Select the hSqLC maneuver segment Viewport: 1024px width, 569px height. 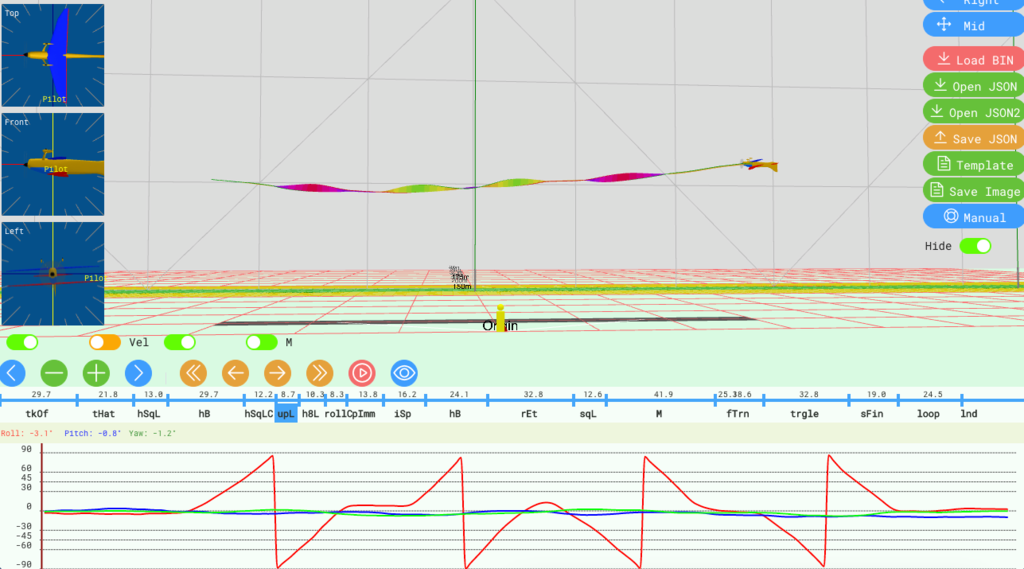[259, 414]
